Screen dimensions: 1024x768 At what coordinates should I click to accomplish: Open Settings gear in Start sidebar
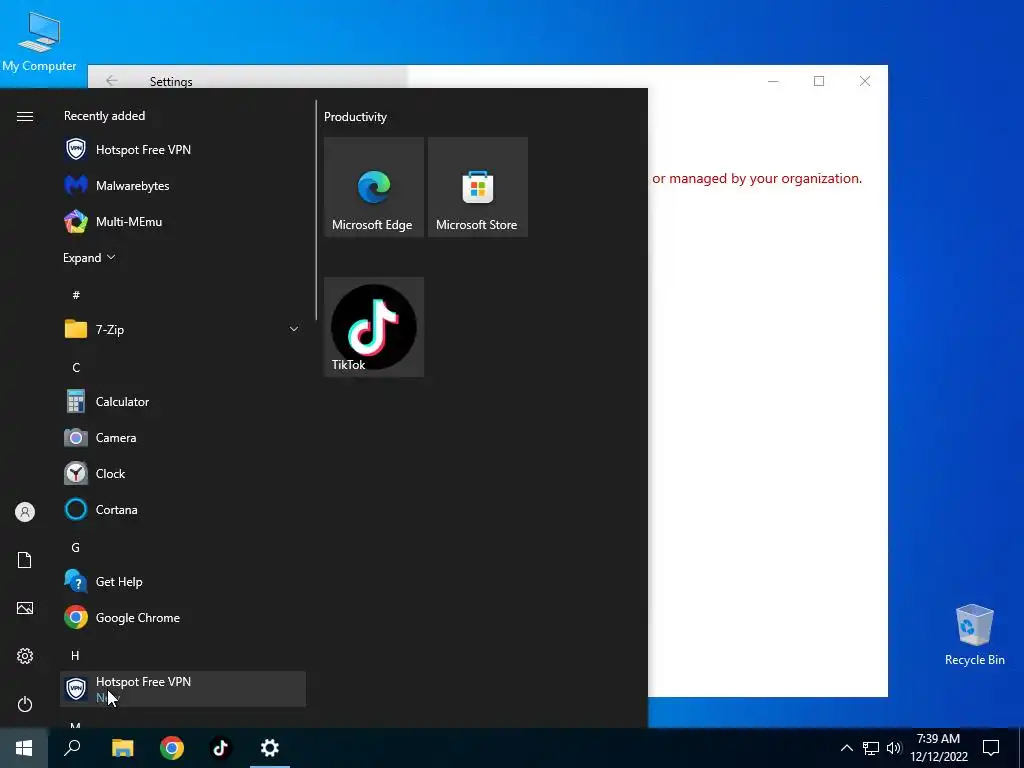[x=25, y=656]
